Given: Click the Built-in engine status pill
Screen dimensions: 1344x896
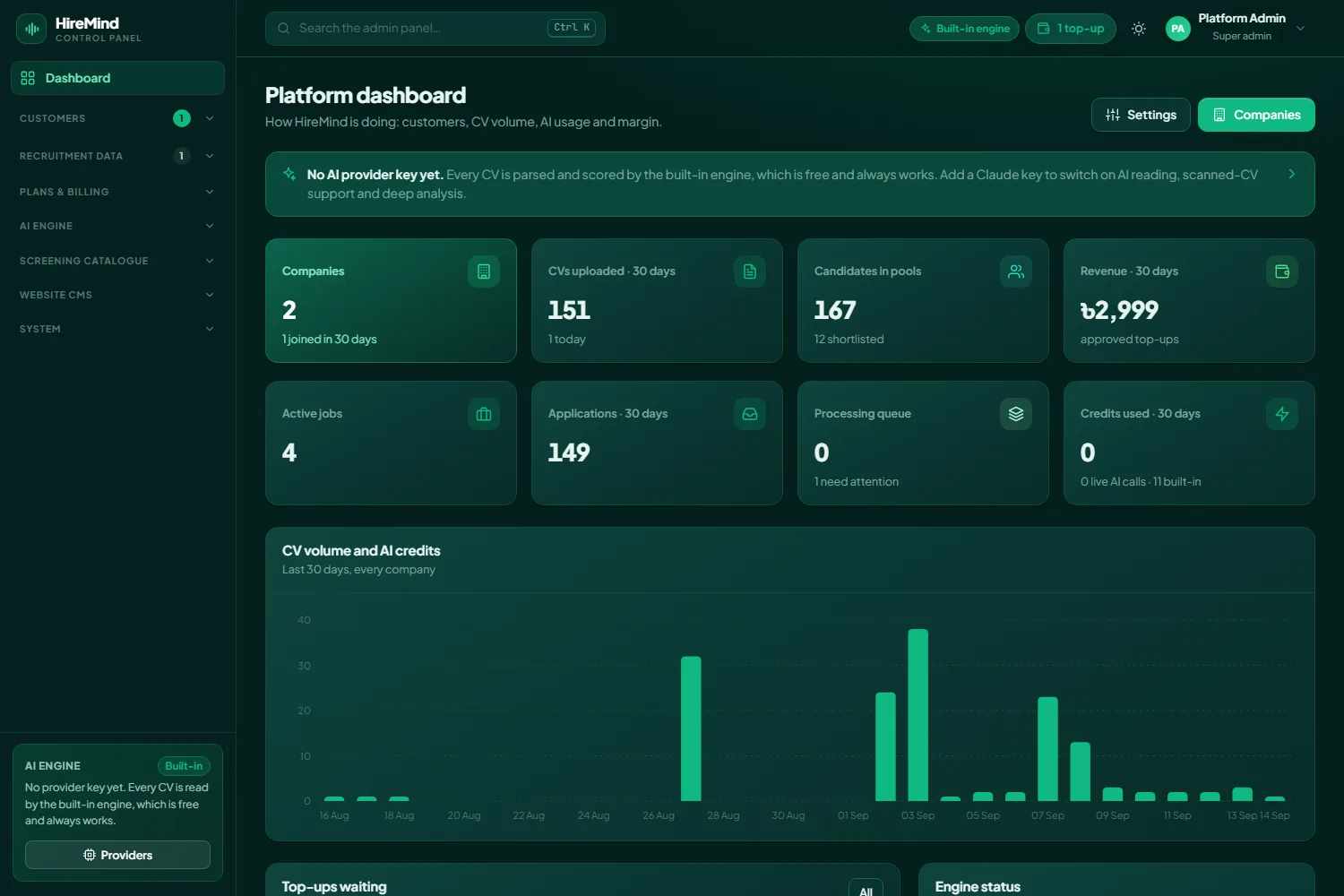Looking at the screenshot, I should pos(964,29).
